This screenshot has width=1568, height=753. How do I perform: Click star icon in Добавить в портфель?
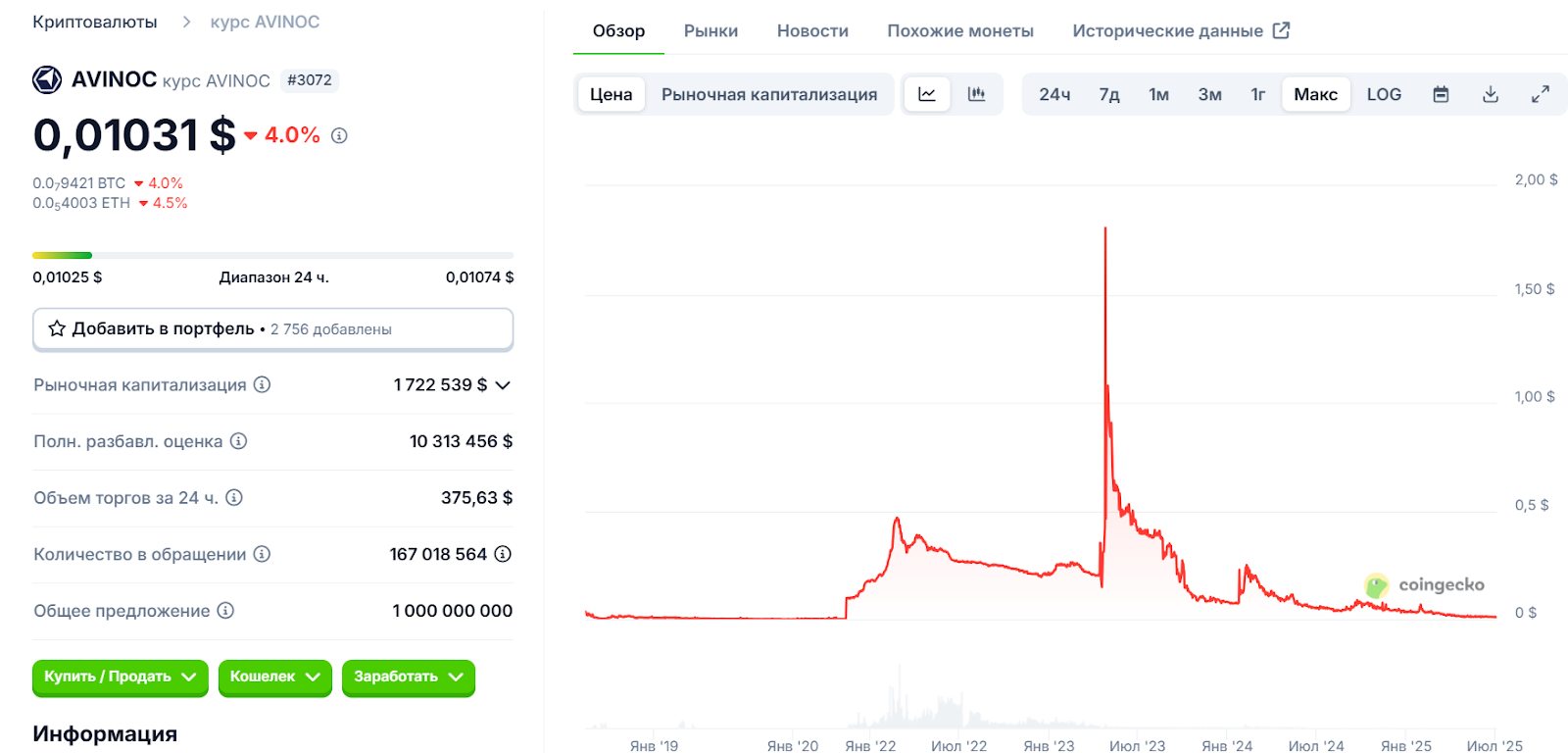tap(57, 328)
